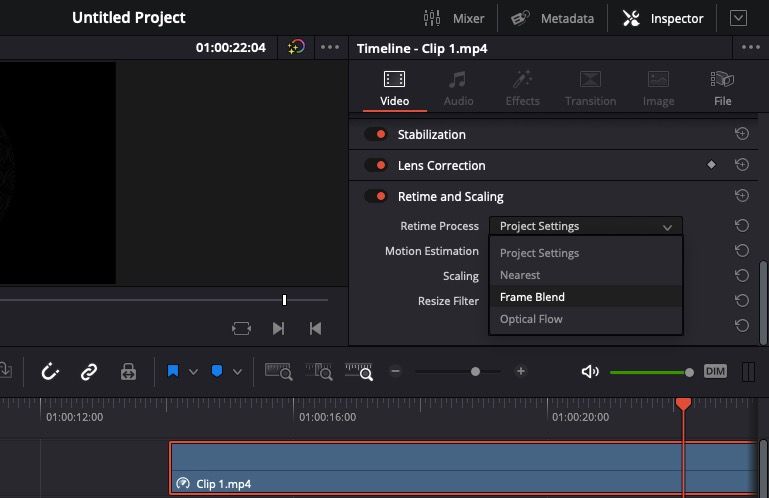769x498 pixels.
Task: Click the linked selection chain icon
Action: point(89,372)
